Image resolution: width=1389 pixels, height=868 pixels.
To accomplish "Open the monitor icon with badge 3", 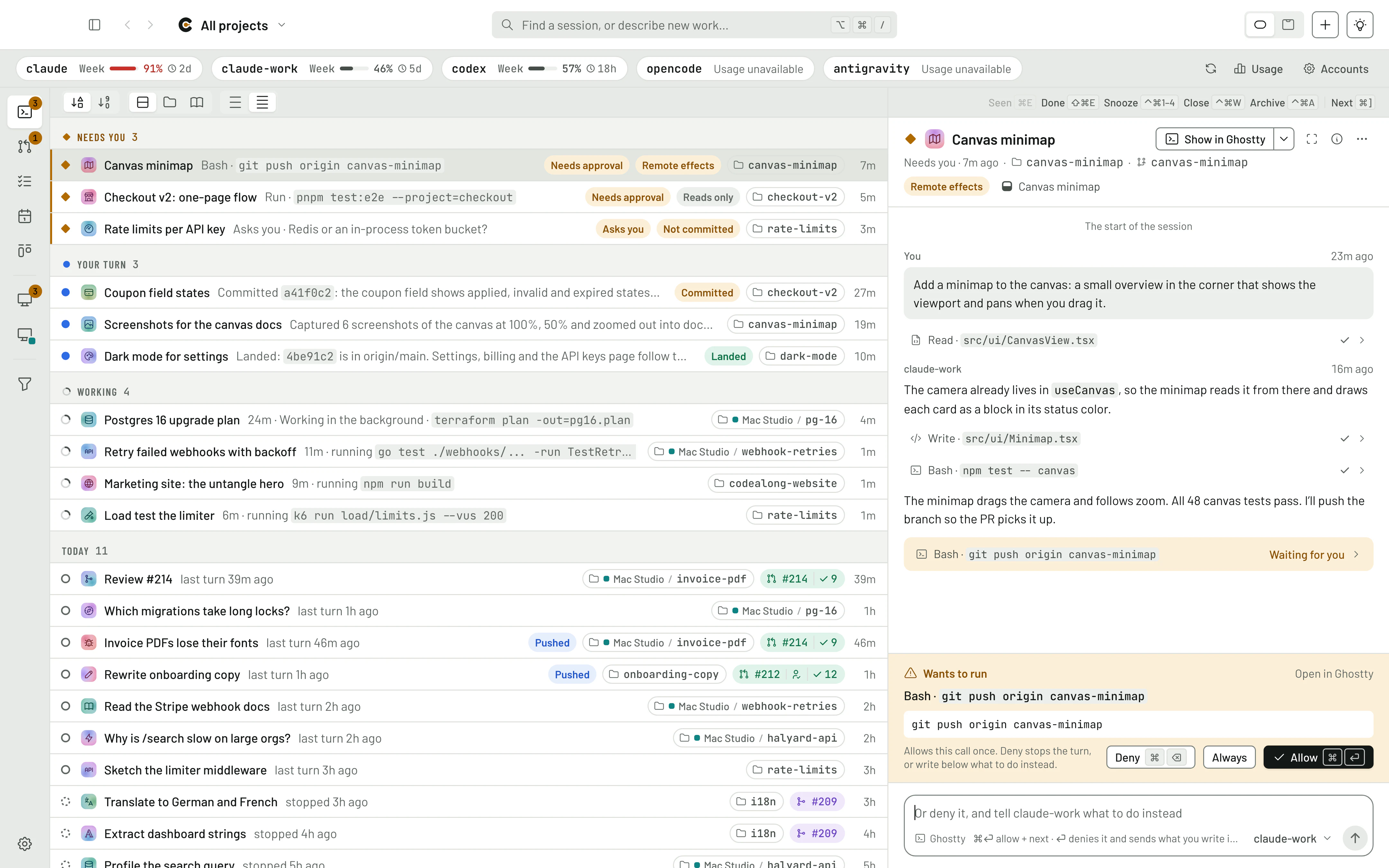I will [25, 299].
